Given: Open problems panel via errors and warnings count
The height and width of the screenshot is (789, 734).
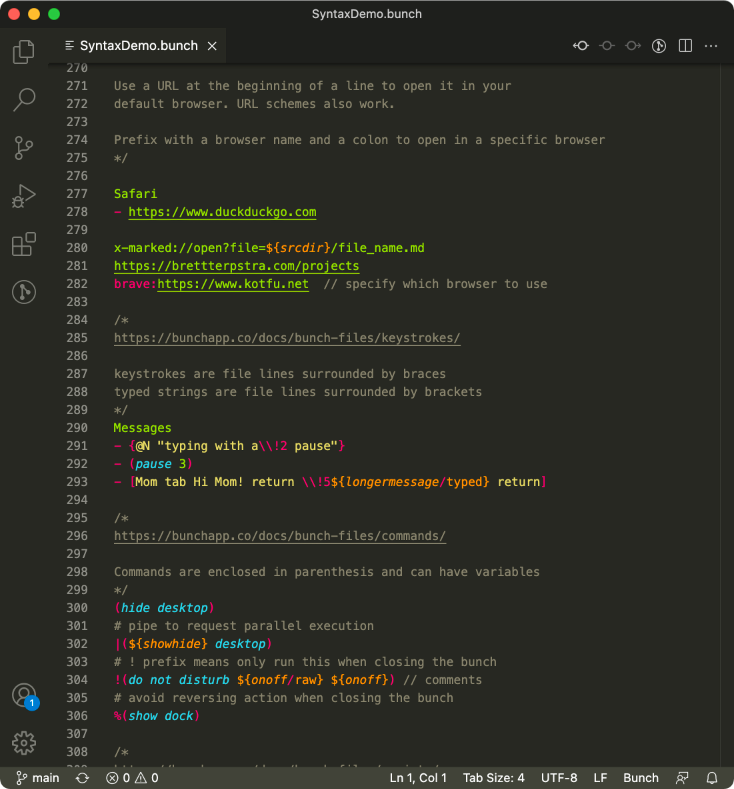Looking at the screenshot, I should (x=132, y=778).
